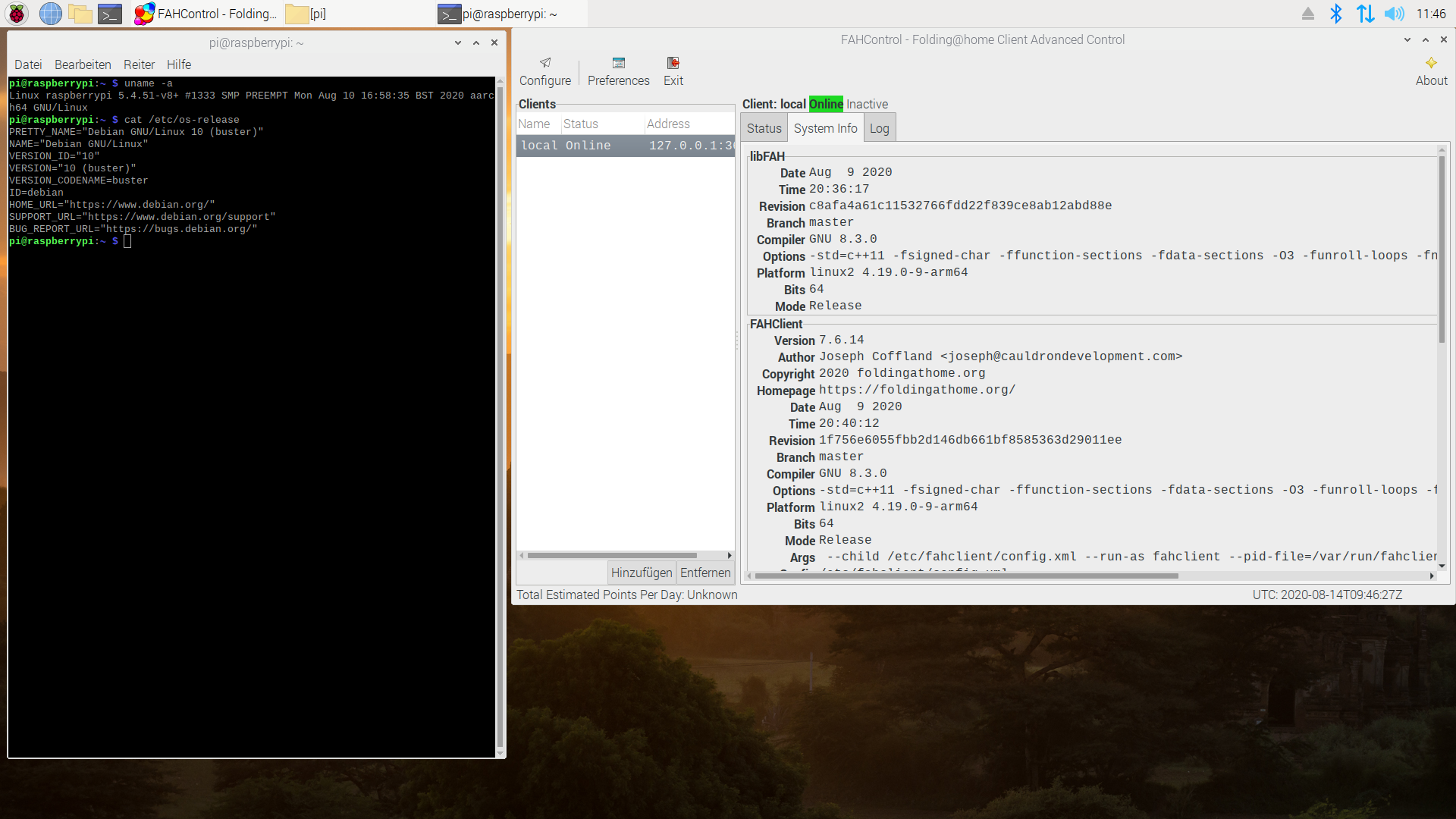Viewport: 1456px width, 819px height.
Task: Open the Raspberry Pi main menu
Action: point(17,14)
